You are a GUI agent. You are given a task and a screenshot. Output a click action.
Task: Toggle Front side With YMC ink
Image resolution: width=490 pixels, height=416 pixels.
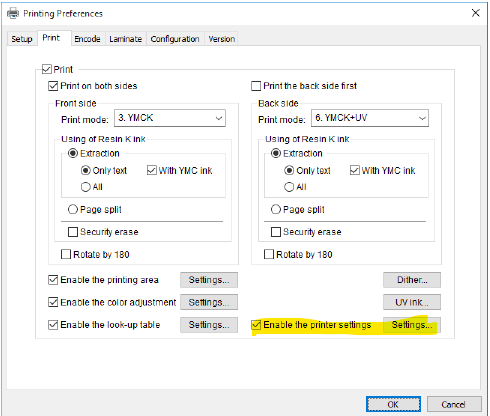[x=152, y=170]
